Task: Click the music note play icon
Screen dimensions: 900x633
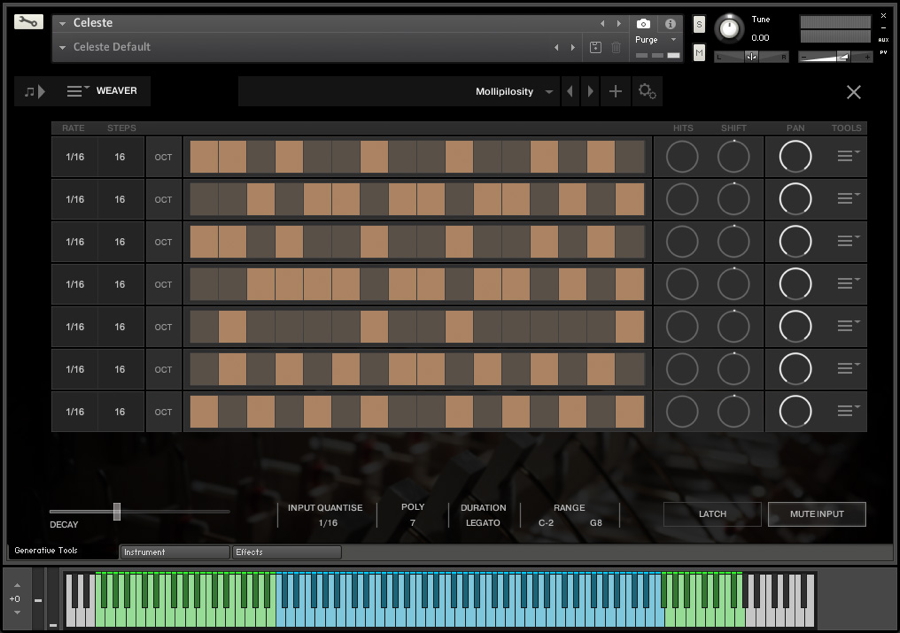Action: 34,92
